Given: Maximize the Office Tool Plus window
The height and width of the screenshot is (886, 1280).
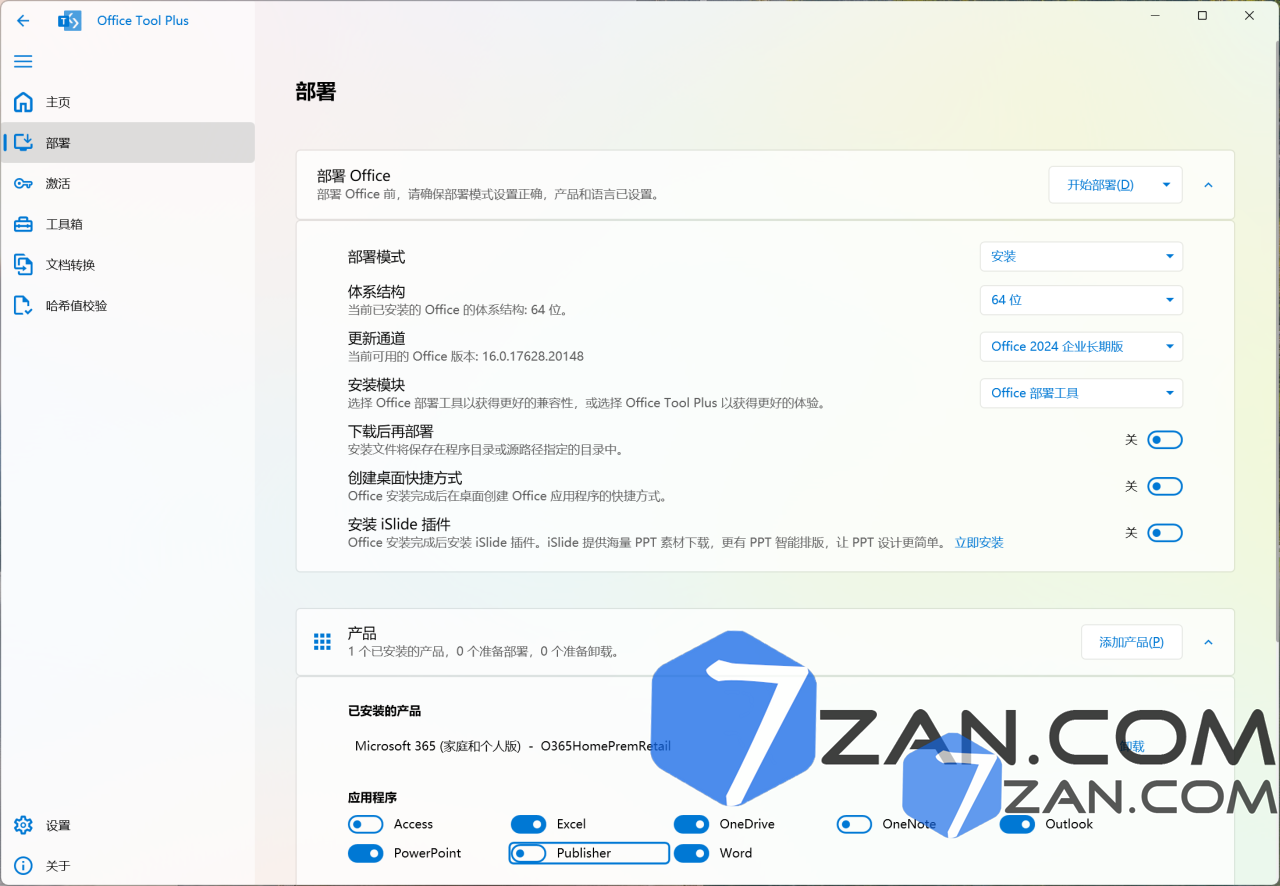Looking at the screenshot, I should pos(1202,16).
